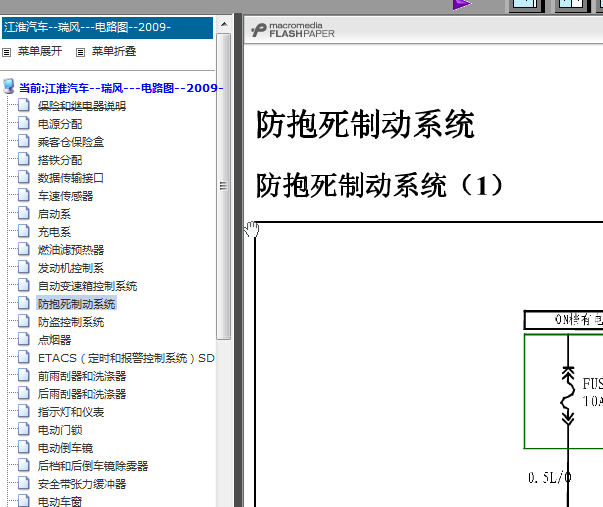Open the 电动倒车镜 page

coord(65,448)
